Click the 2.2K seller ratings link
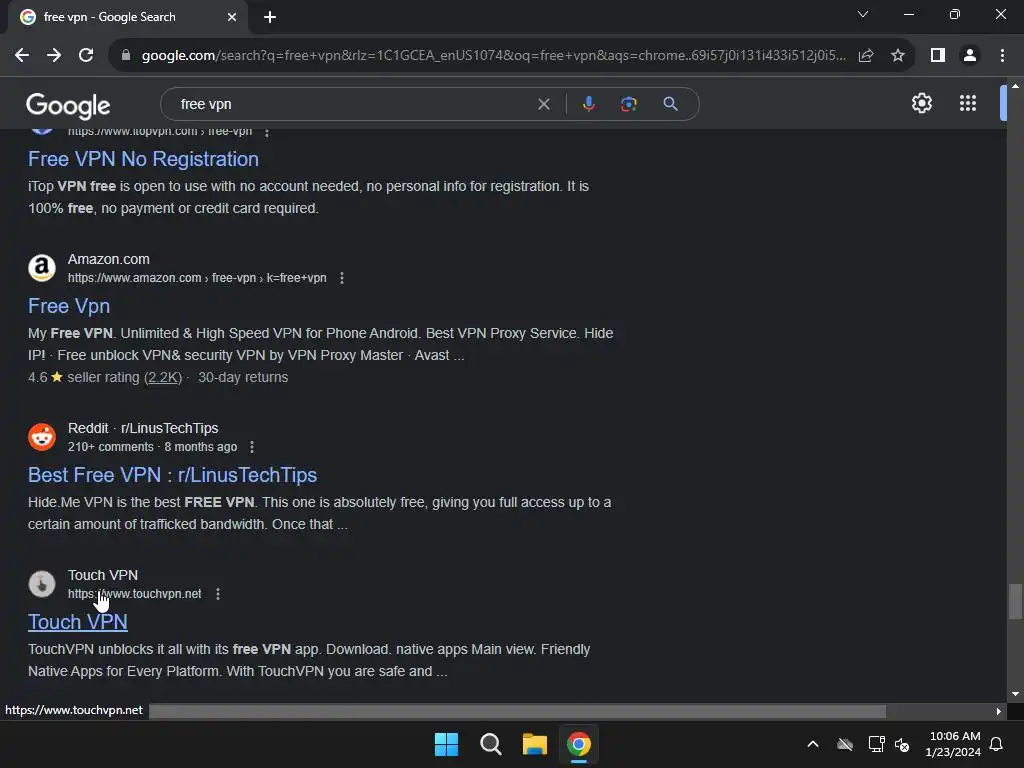The image size is (1024, 768). pyautogui.click(x=163, y=377)
